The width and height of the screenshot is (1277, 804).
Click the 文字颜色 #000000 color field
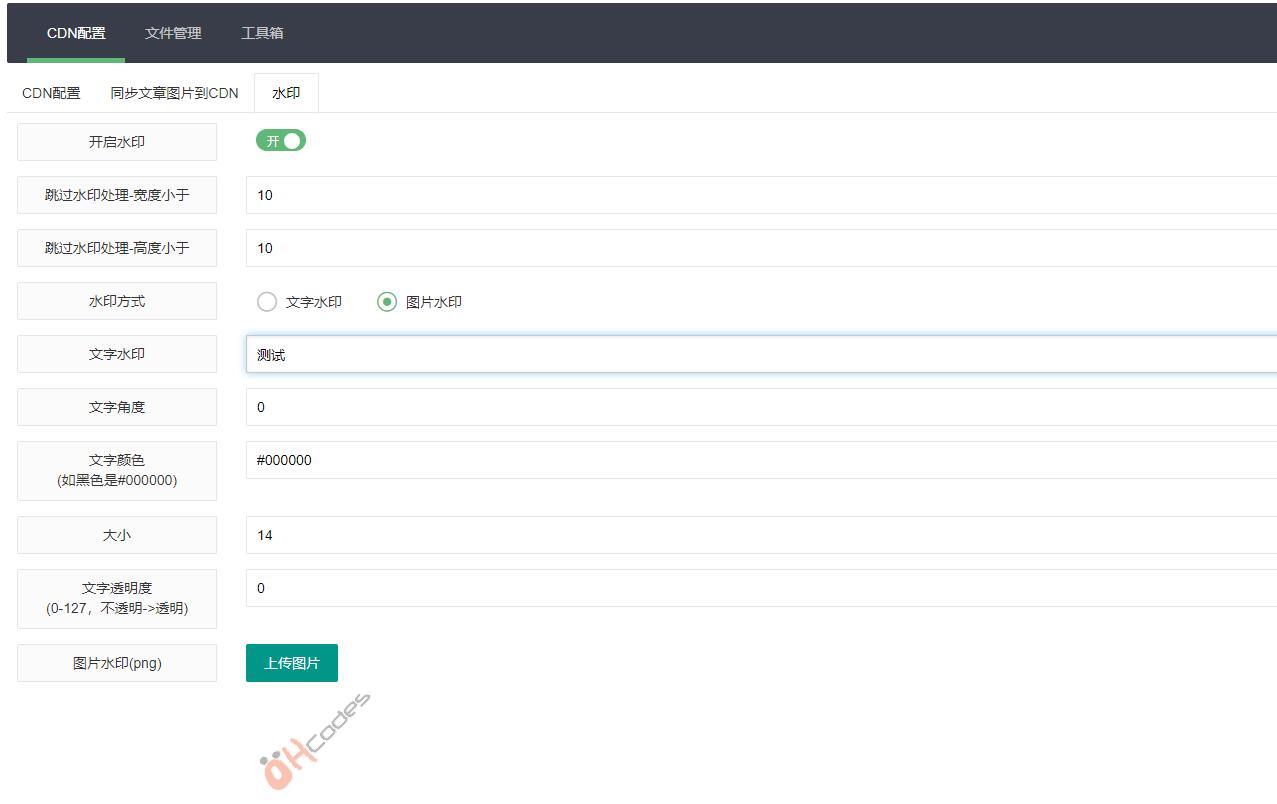[760, 460]
